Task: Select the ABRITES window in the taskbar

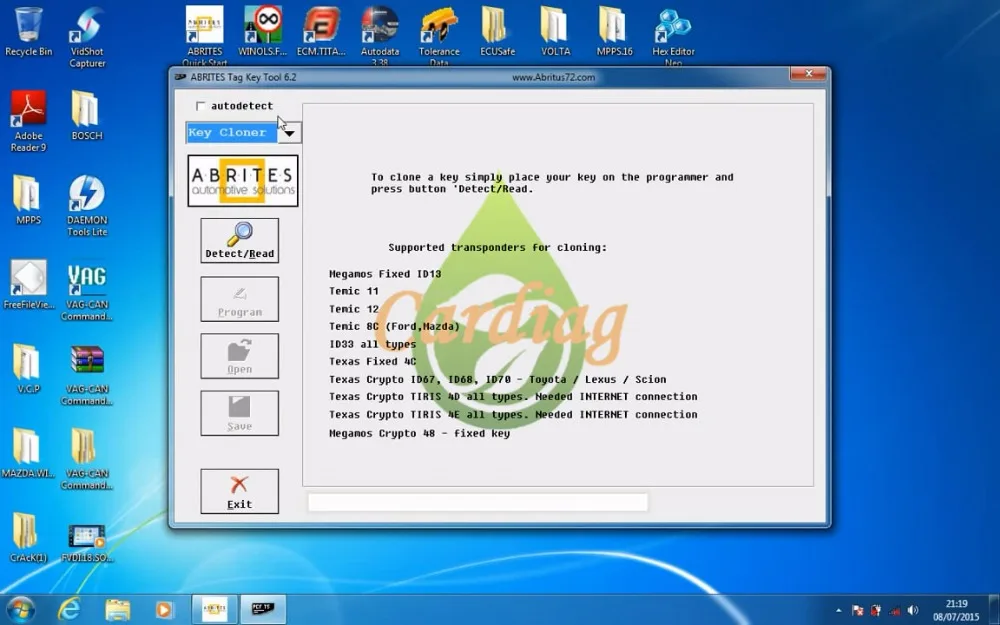Action: 214,607
